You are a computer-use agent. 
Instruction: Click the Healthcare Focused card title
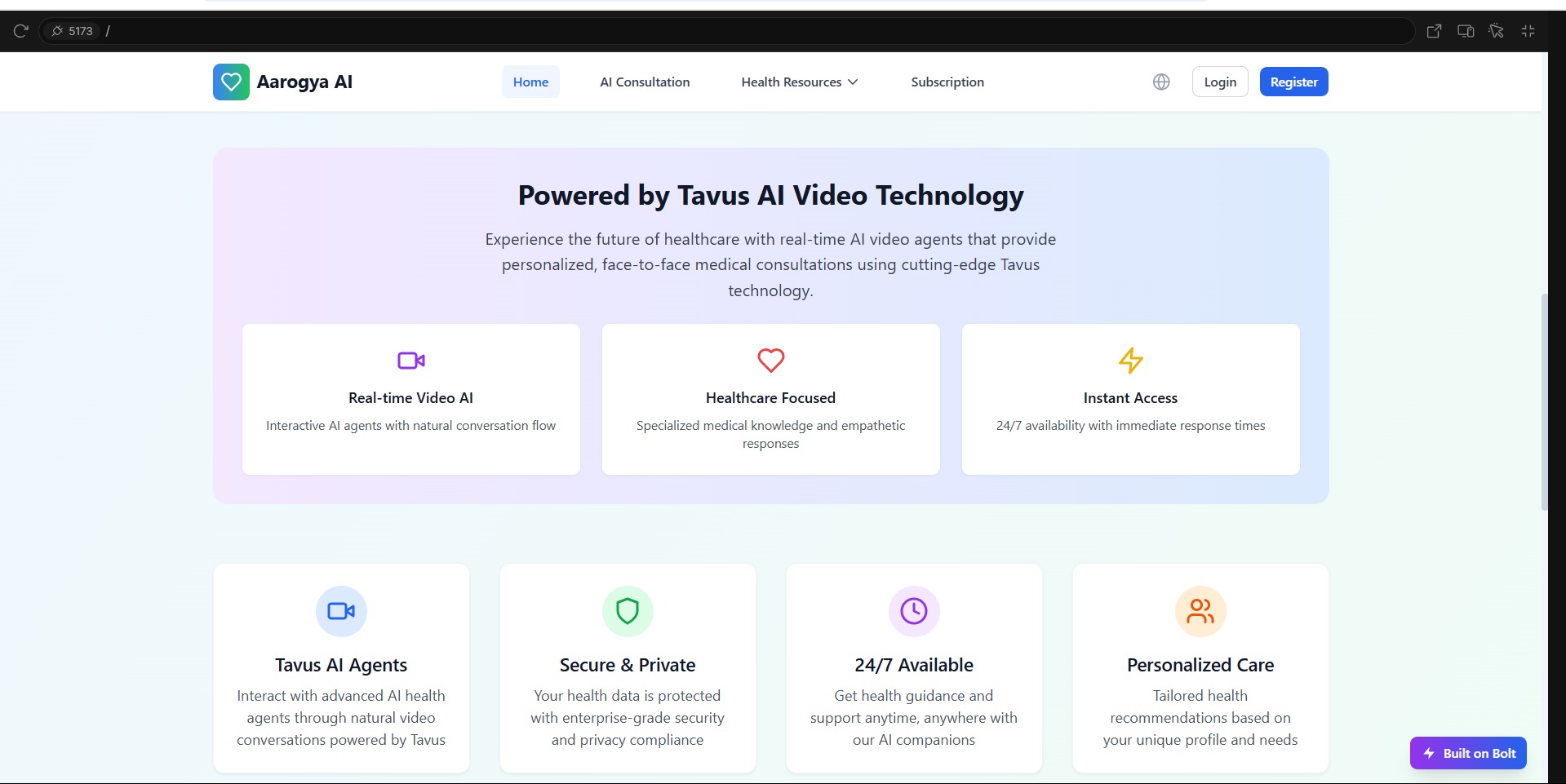(x=771, y=398)
